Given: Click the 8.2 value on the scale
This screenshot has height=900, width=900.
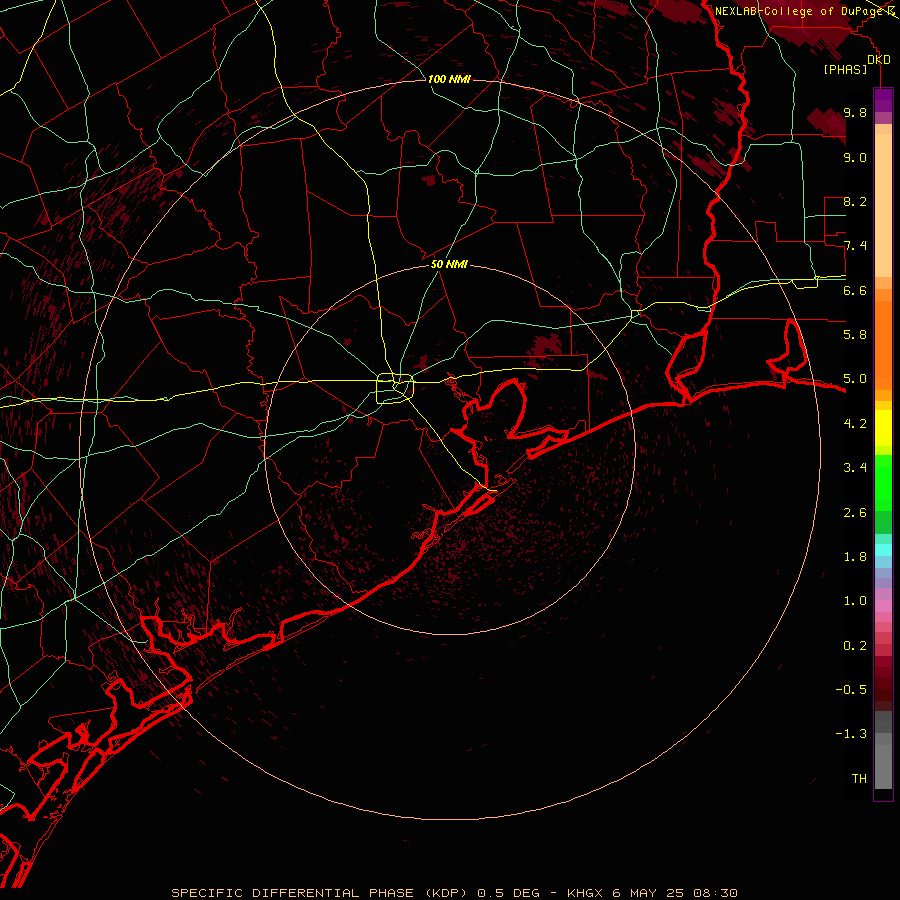Looking at the screenshot, I should [855, 201].
